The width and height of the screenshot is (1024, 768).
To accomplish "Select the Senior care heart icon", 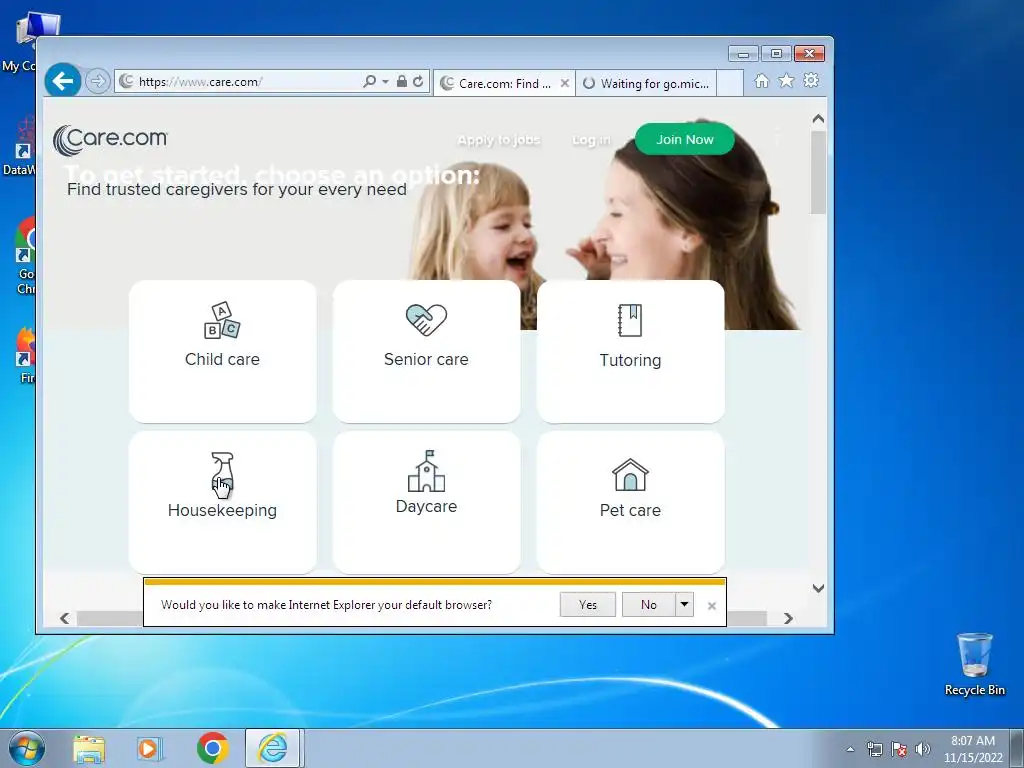I will pyautogui.click(x=426, y=320).
